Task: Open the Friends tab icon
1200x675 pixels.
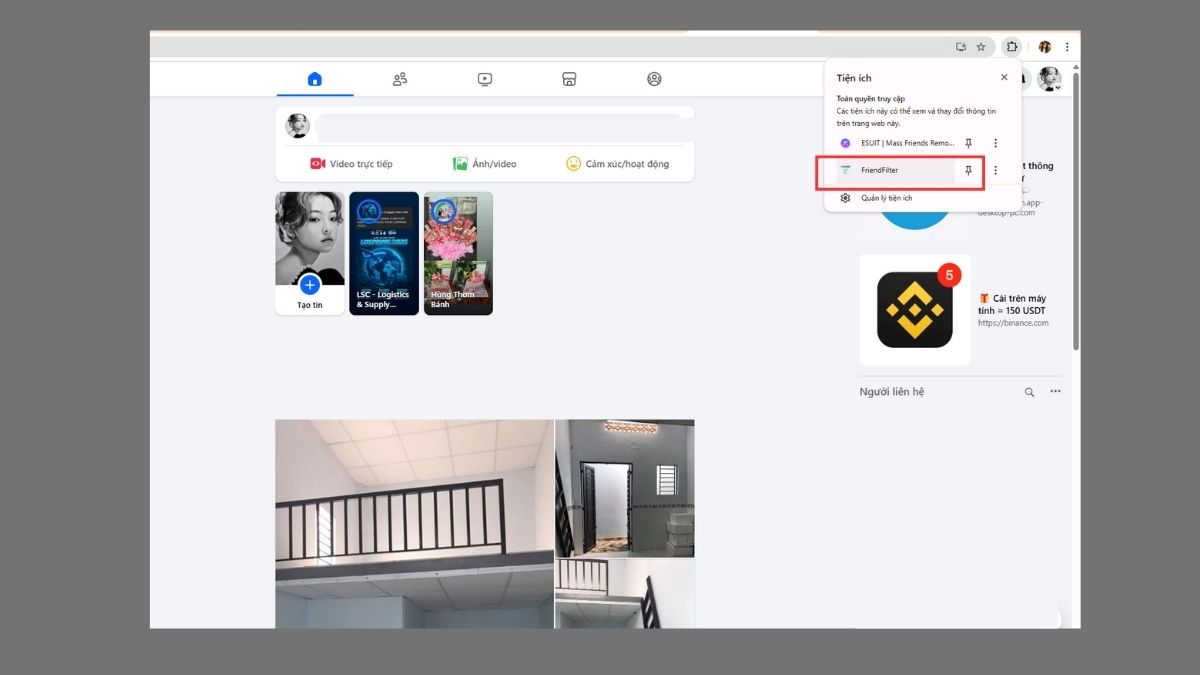Action: tap(400, 79)
